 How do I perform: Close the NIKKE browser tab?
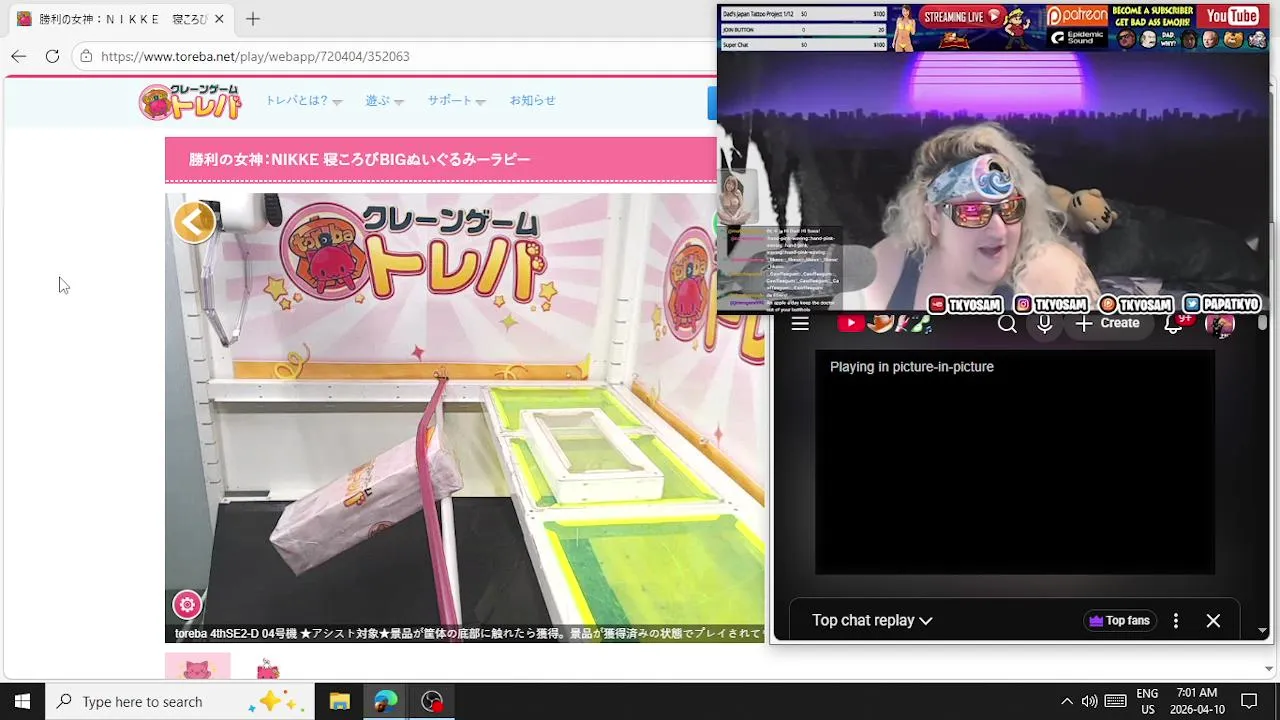219,19
